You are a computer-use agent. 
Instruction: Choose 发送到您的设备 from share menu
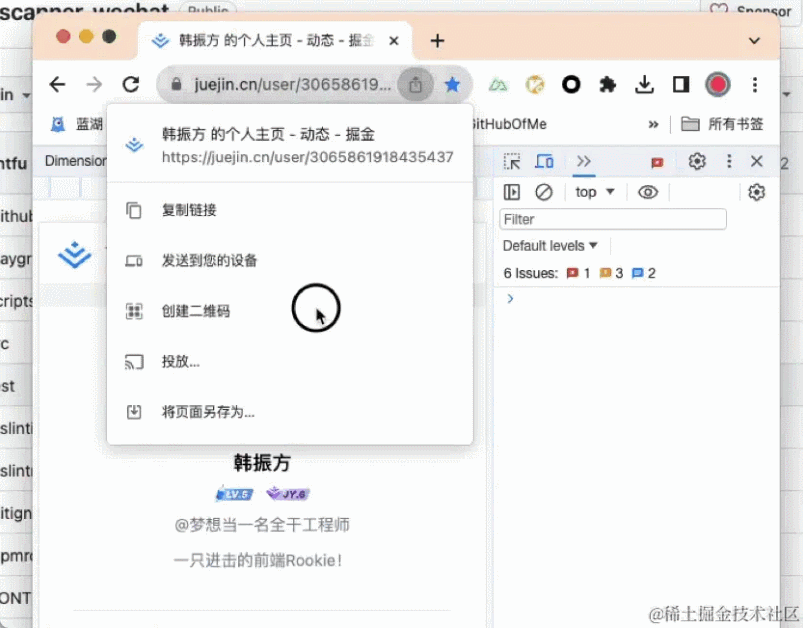[290, 260]
